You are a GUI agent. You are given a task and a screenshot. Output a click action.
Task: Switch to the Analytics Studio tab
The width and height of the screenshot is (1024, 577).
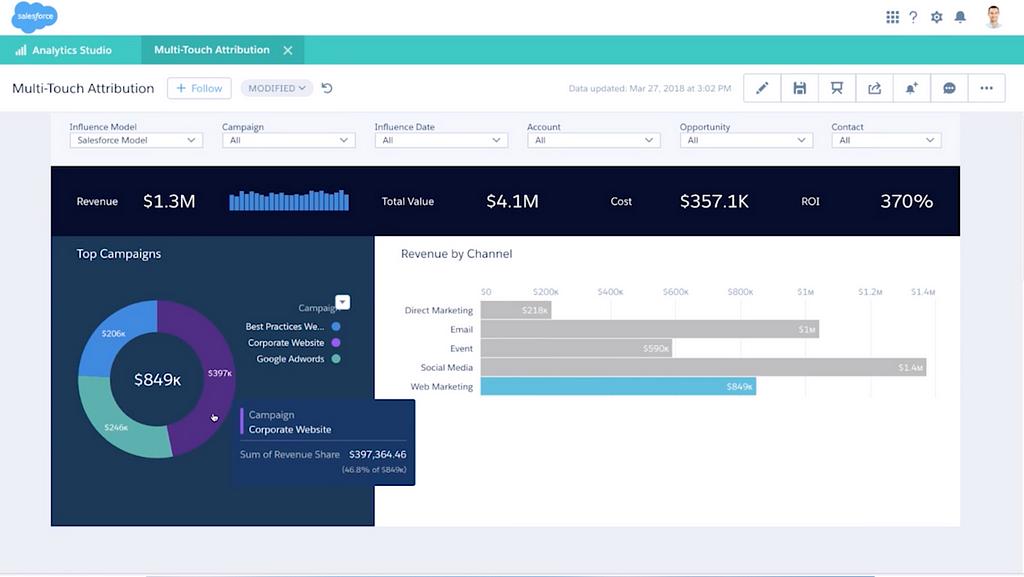pyautogui.click(x=63, y=50)
